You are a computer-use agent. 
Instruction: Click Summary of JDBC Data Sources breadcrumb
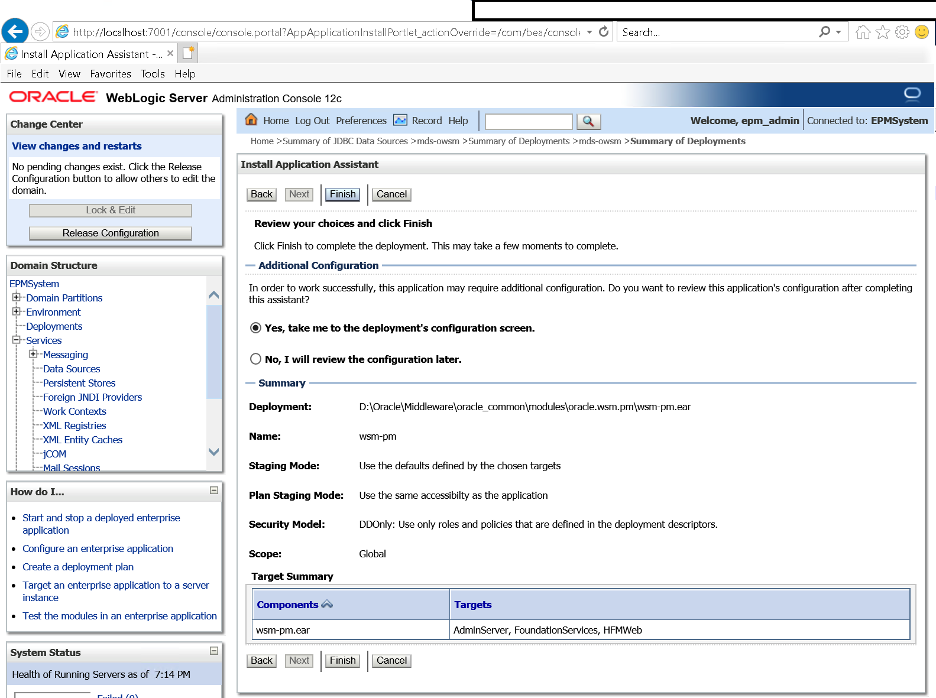pyautogui.click(x=345, y=141)
